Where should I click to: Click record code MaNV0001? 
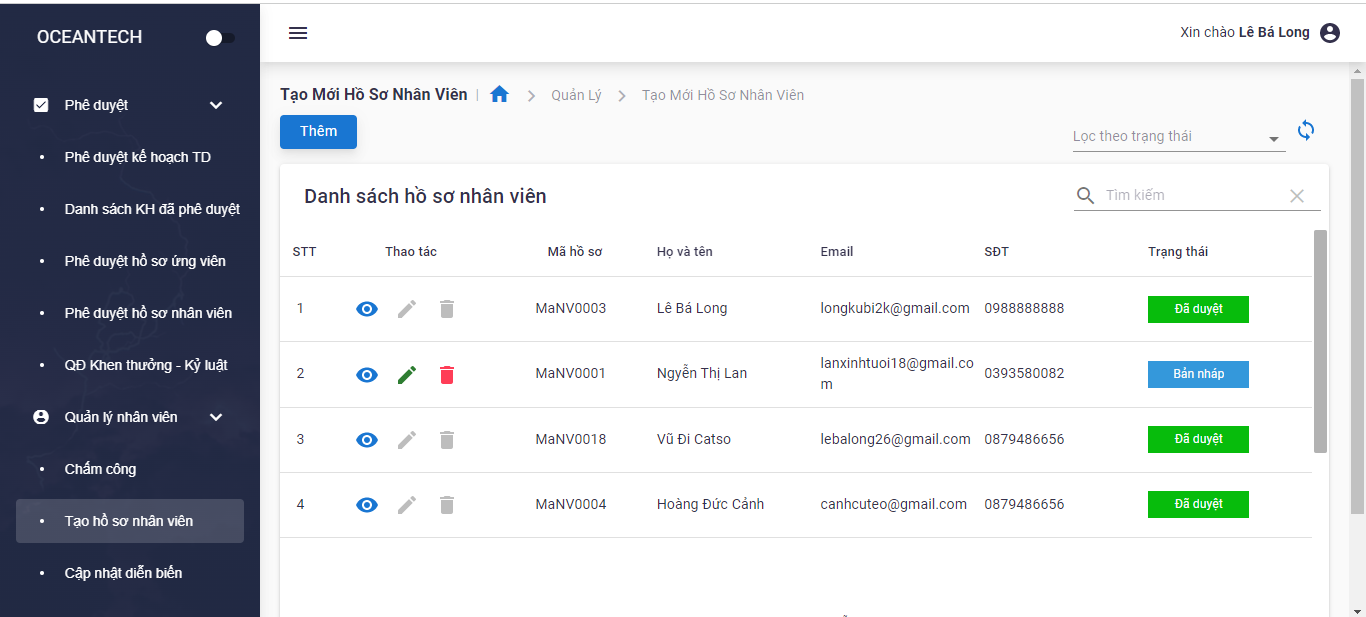click(x=571, y=373)
